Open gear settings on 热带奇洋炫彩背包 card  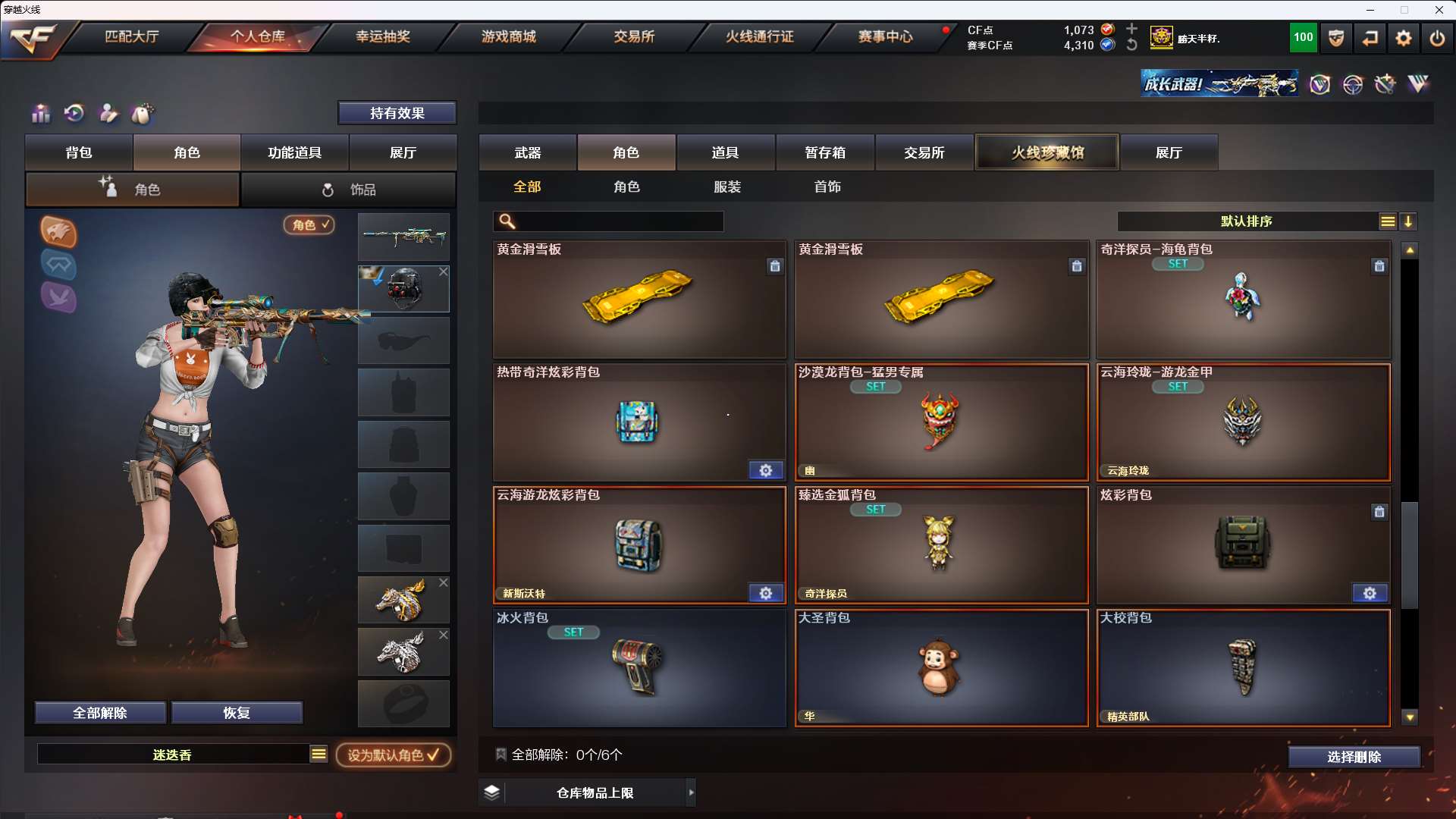tap(766, 470)
